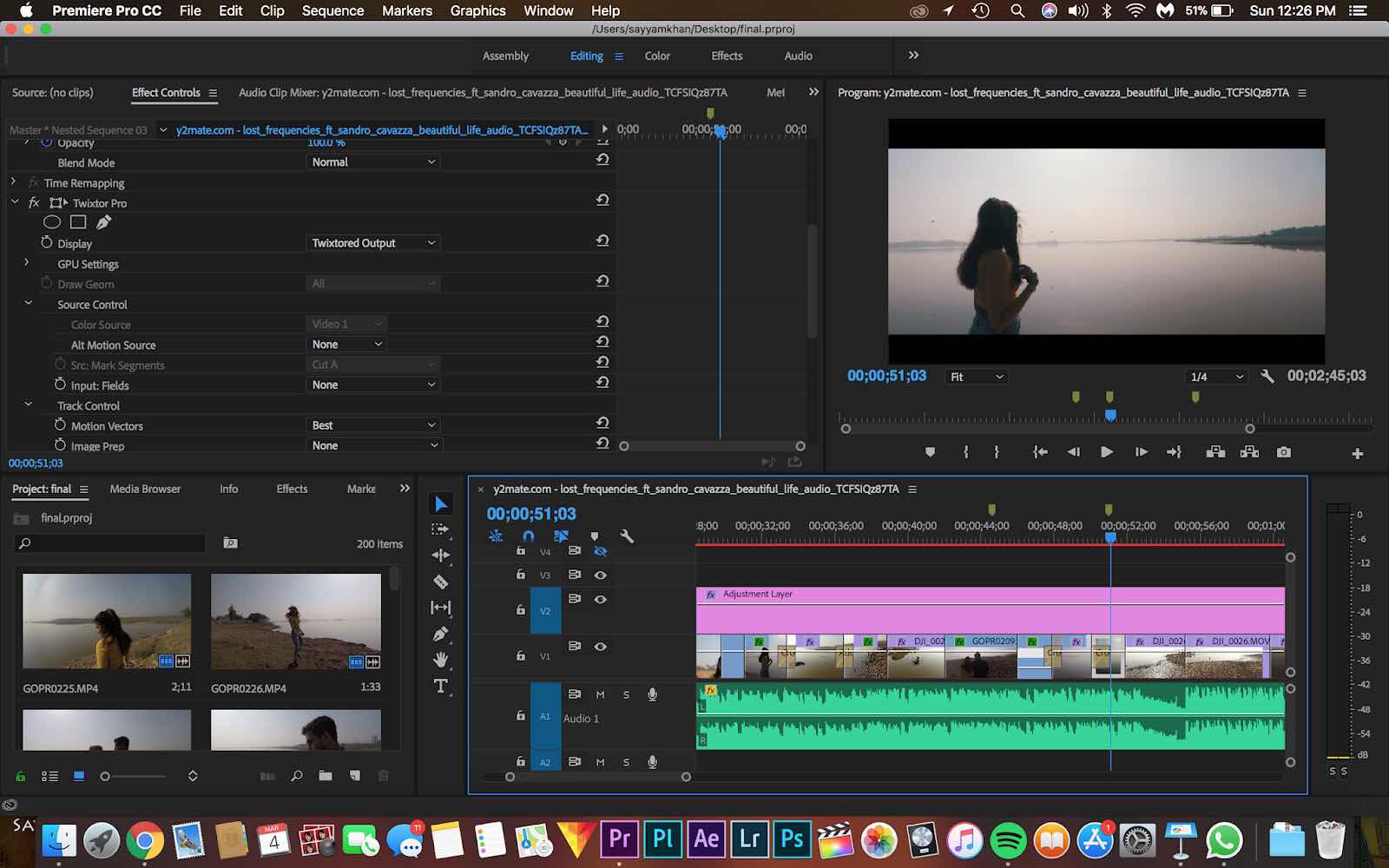Select the Ripple Edit tool
Image resolution: width=1389 pixels, height=868 pixels.
click(440, 556)
